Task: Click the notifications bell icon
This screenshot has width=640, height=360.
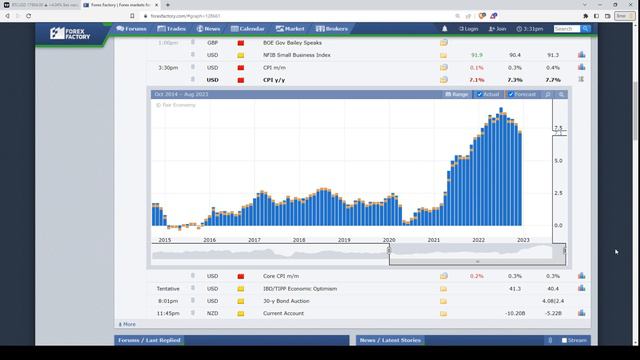Action: click(444, 29)
